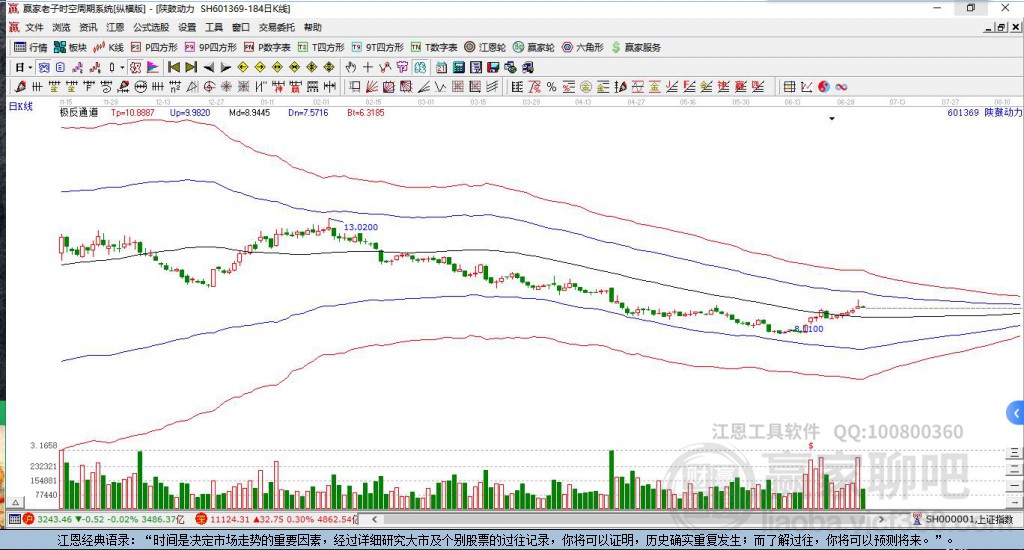Open the 公式选股 menu
The width and height of the screenshot is (1024, 550).
(x=151, y=27)
